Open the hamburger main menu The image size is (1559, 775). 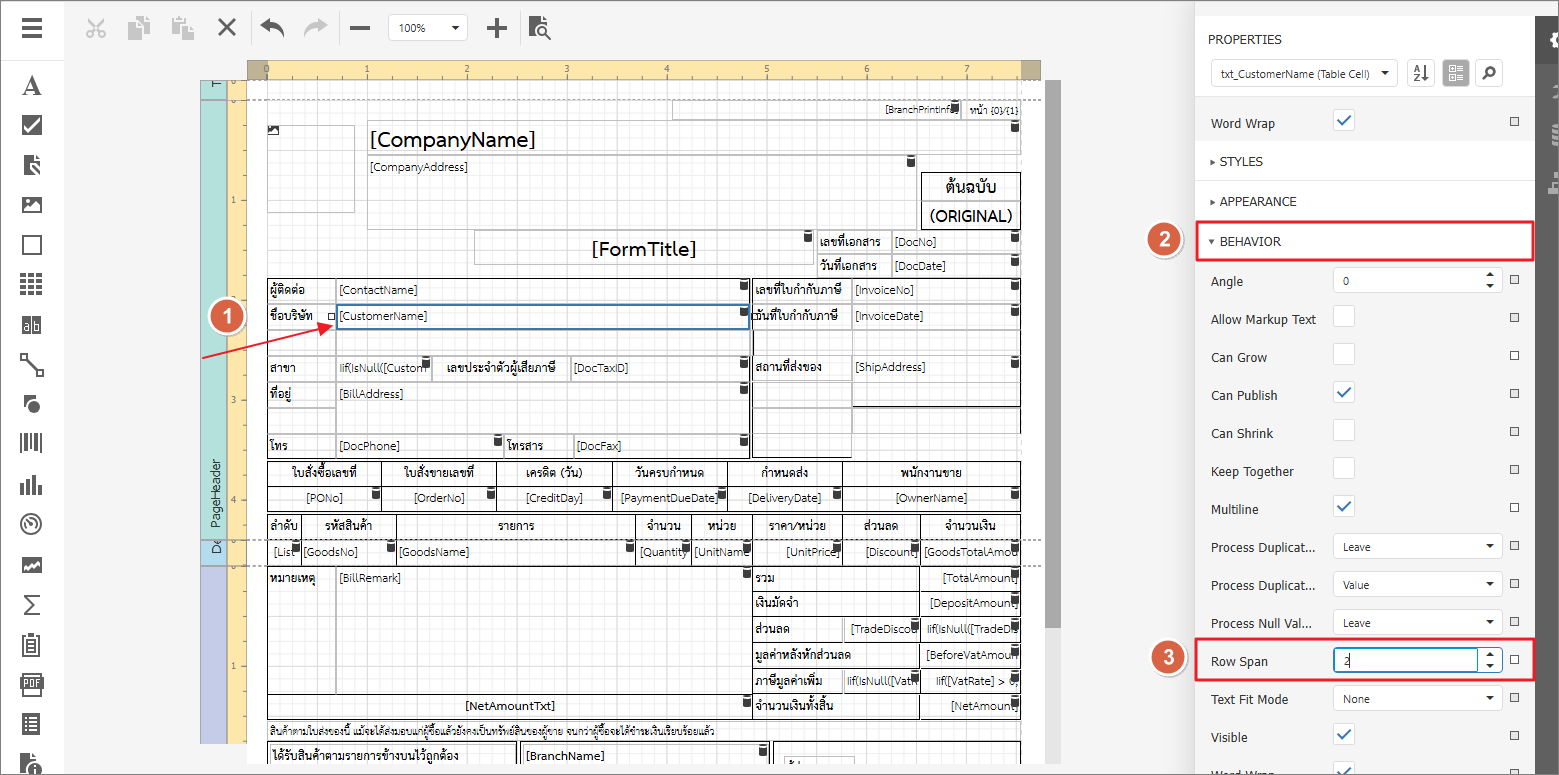click(32, 28)
